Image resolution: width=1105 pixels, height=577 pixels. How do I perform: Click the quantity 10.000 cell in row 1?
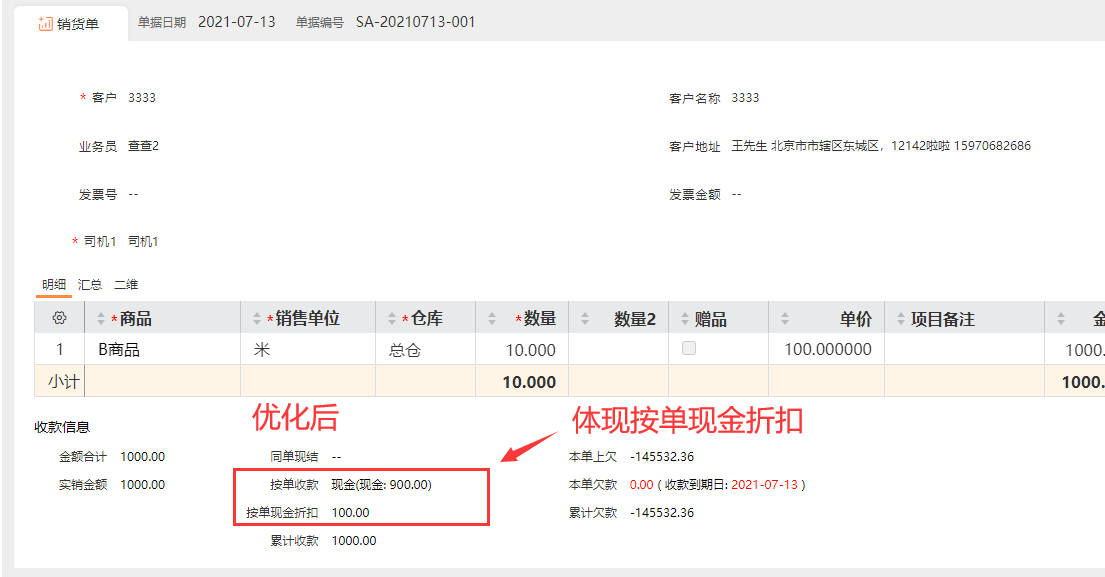point(521,350)
